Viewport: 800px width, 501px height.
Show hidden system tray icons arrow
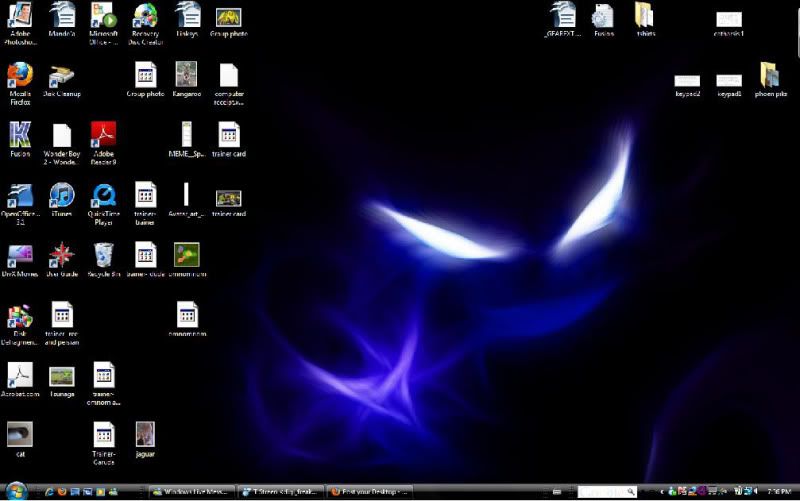[x=662, y=492]
